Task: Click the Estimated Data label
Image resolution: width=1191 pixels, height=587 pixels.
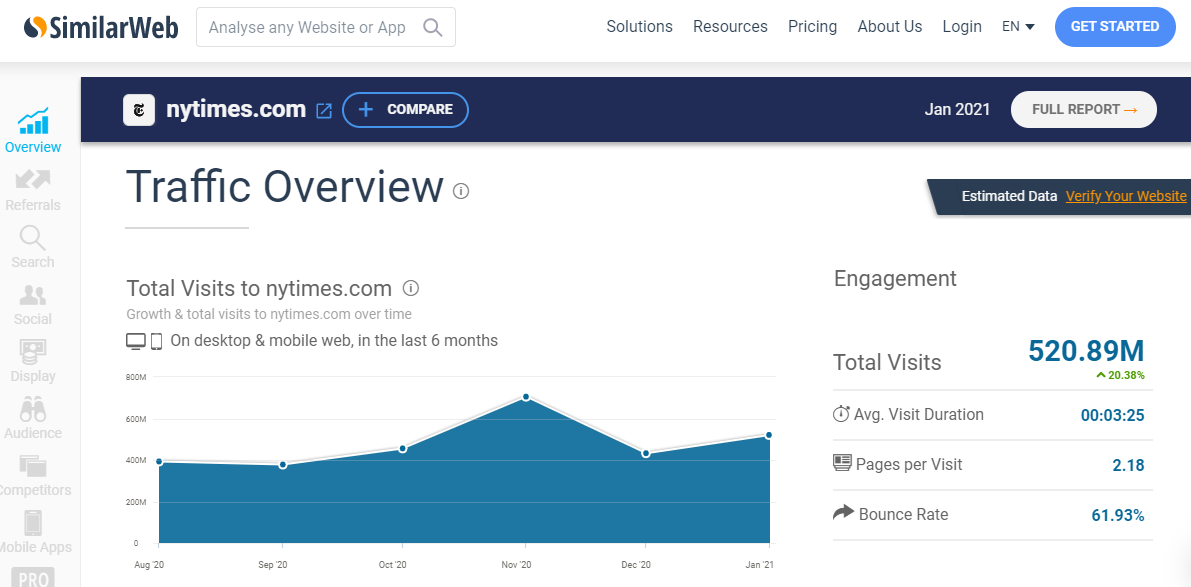Action: click(x=1009, y=196)
